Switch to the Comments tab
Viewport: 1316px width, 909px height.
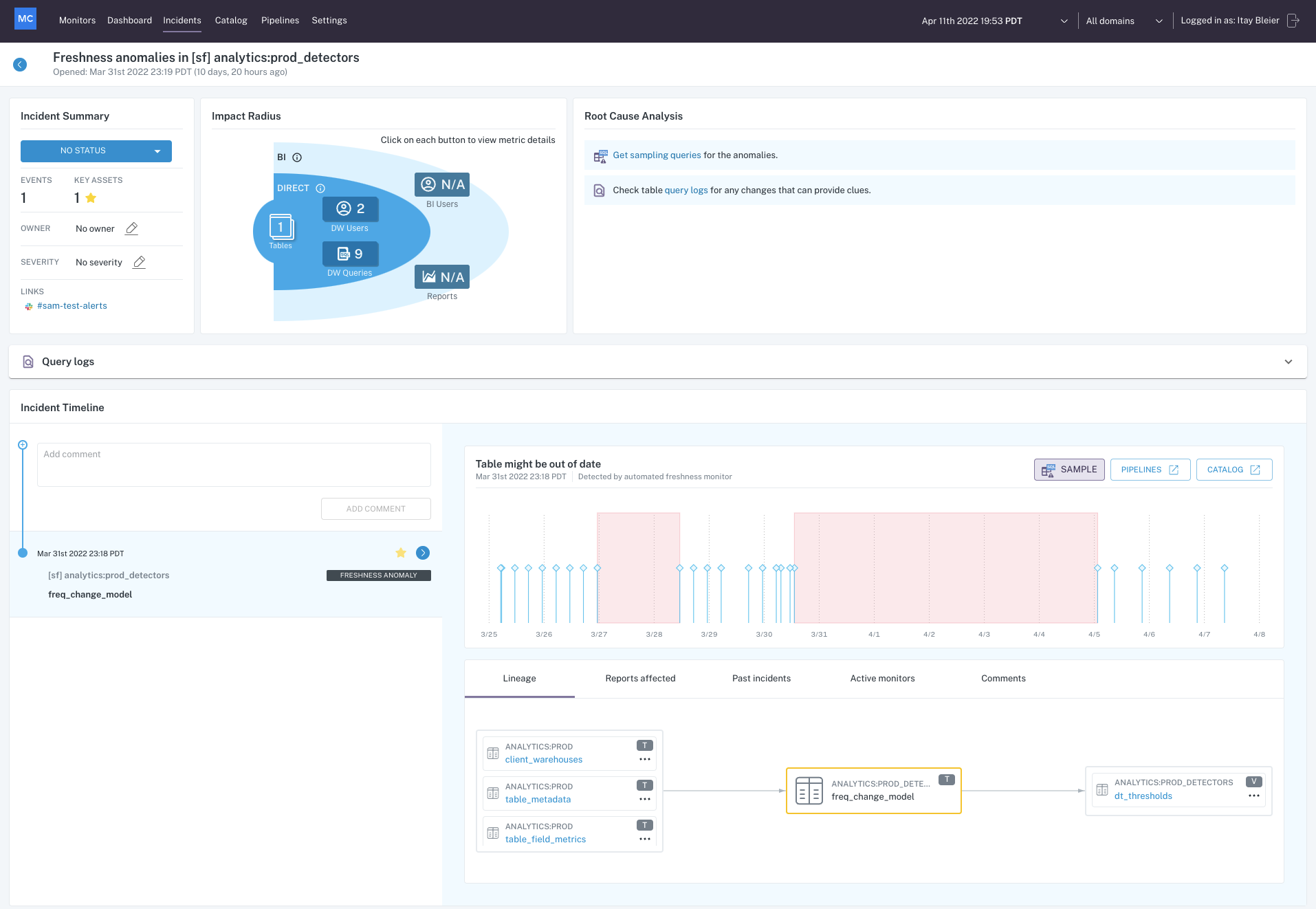1004,679
